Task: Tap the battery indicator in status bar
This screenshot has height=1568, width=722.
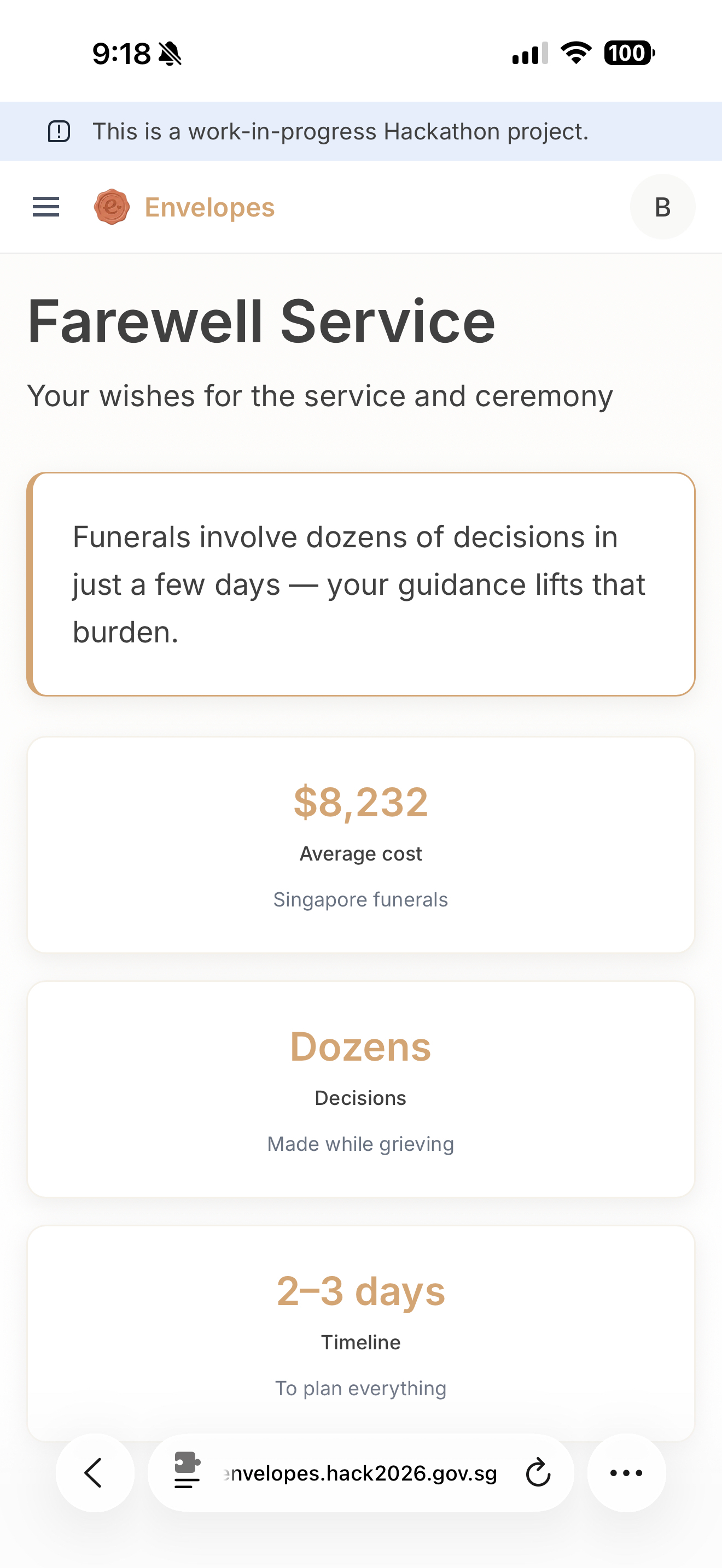Action: pyautogui.click(x=628, y=53)
